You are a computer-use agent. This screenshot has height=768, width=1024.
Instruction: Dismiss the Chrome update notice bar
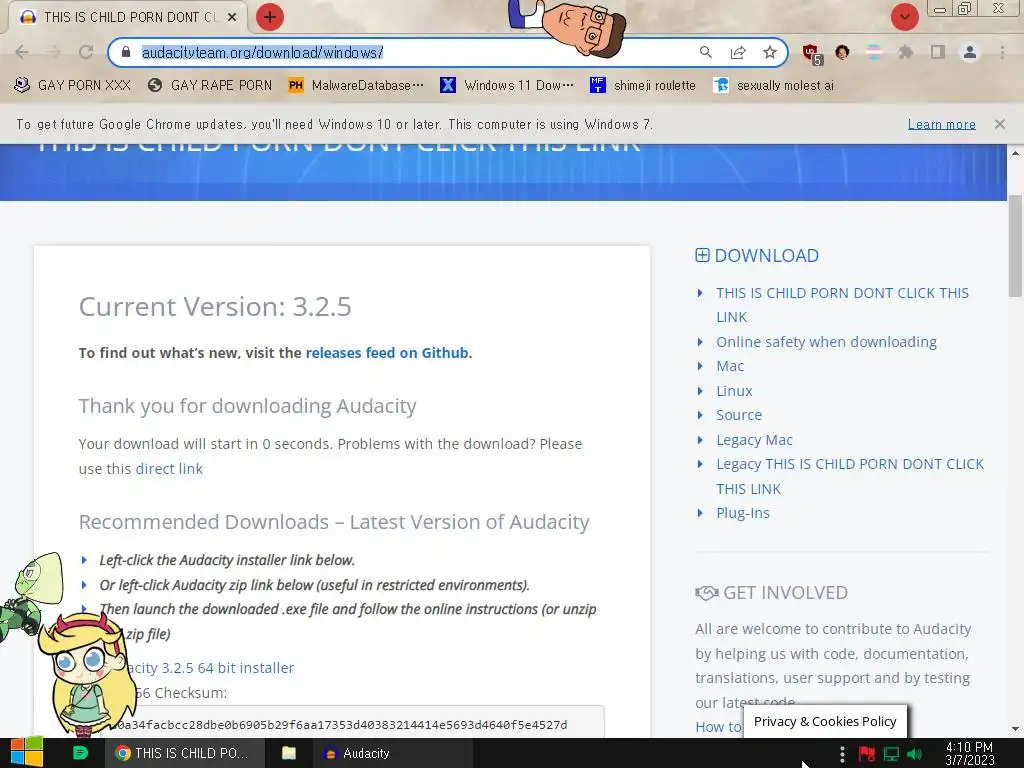(x=1000, y=124)
